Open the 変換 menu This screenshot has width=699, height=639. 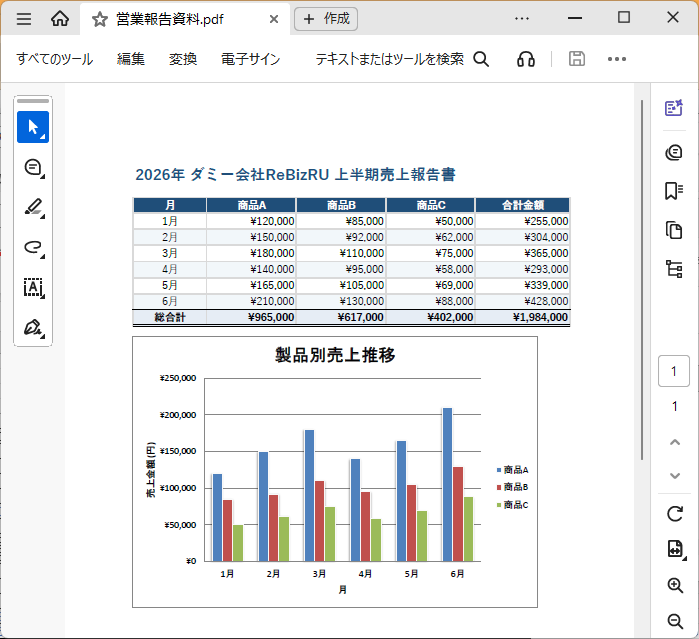click(183, 59)
